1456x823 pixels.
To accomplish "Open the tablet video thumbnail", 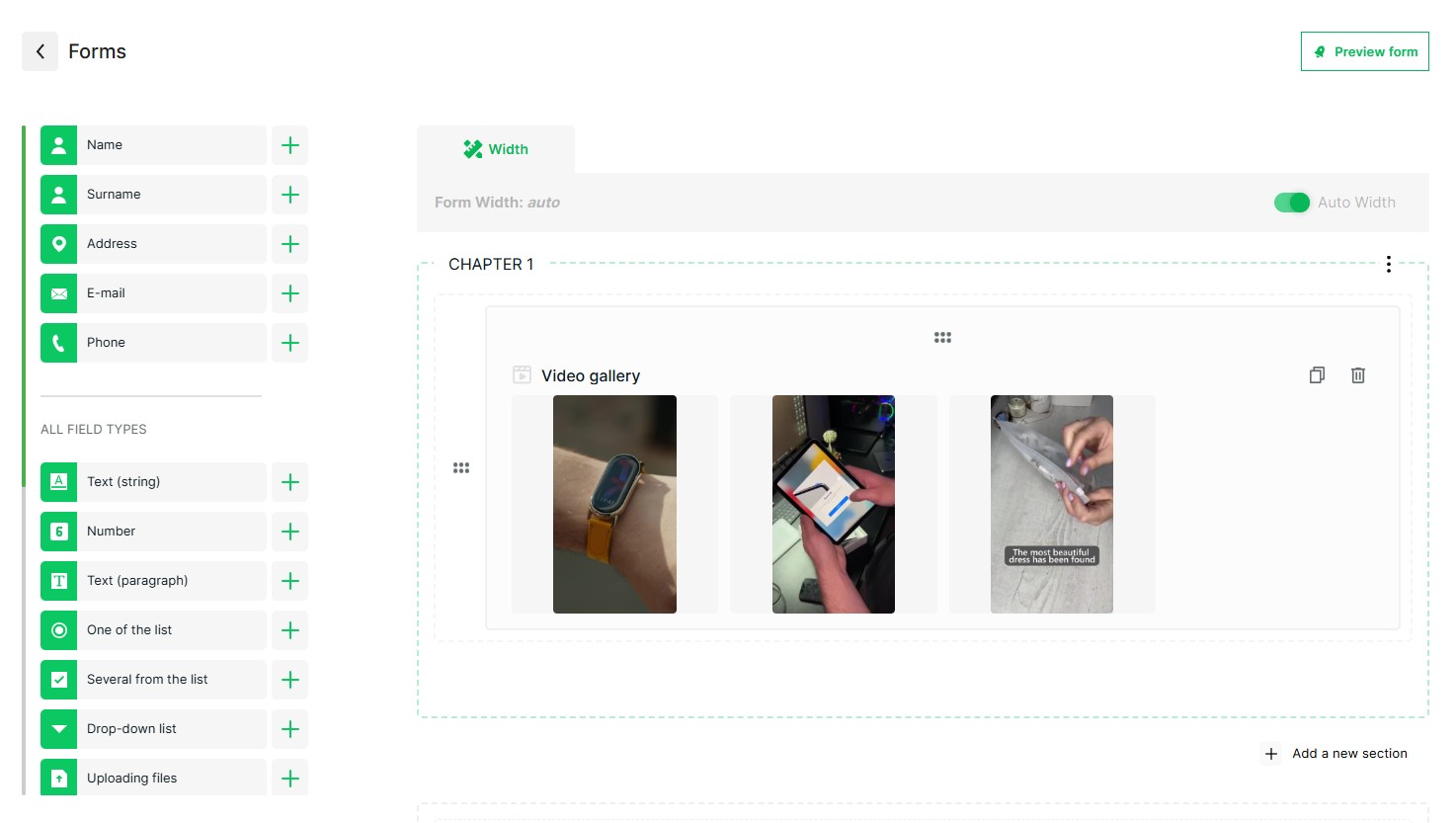I will click(x=834, y=504).
